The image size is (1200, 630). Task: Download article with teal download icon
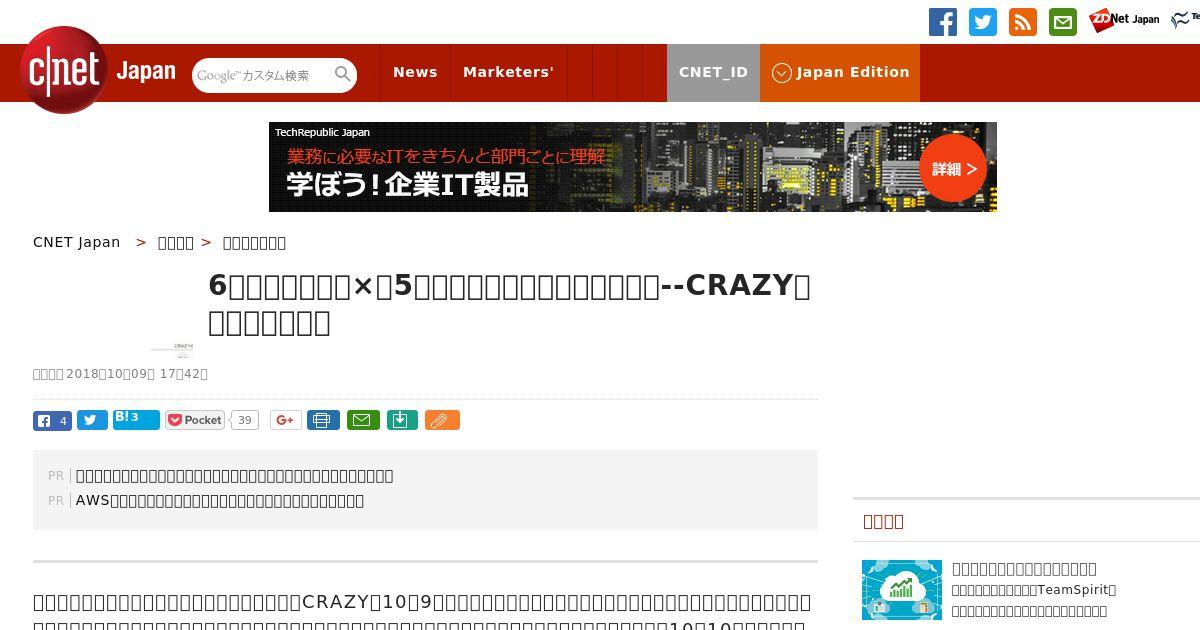[401, 421]
